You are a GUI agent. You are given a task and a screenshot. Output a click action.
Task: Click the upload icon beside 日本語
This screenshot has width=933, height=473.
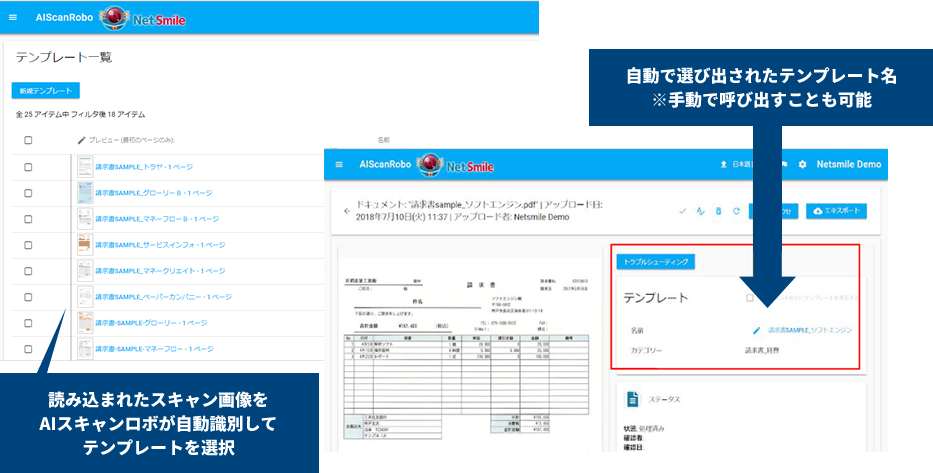click(x=724, y=164)
